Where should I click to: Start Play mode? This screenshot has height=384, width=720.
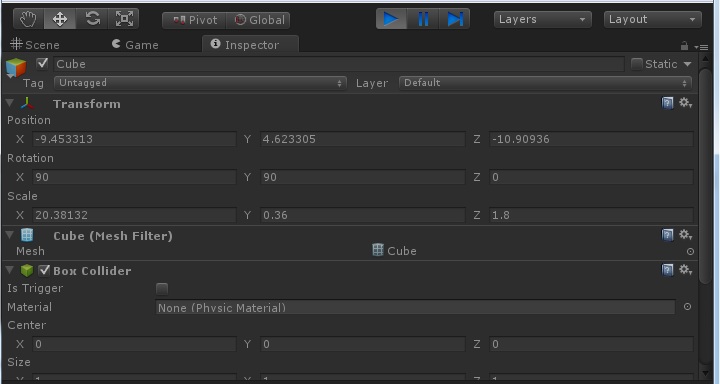point(391,19)
